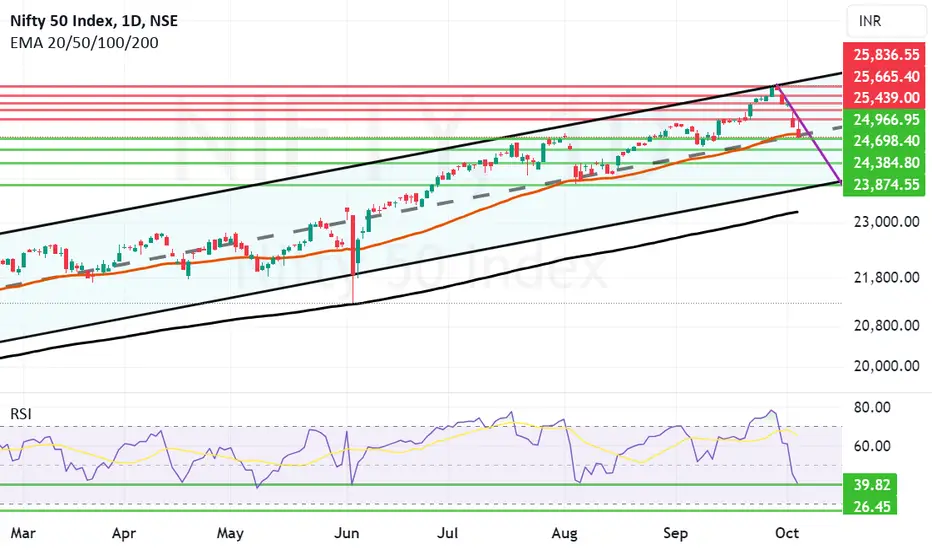The width and height of the screenshot is (932, 550).
Task: Select the RSI 39.82 level label
Action: coord(870,485)
